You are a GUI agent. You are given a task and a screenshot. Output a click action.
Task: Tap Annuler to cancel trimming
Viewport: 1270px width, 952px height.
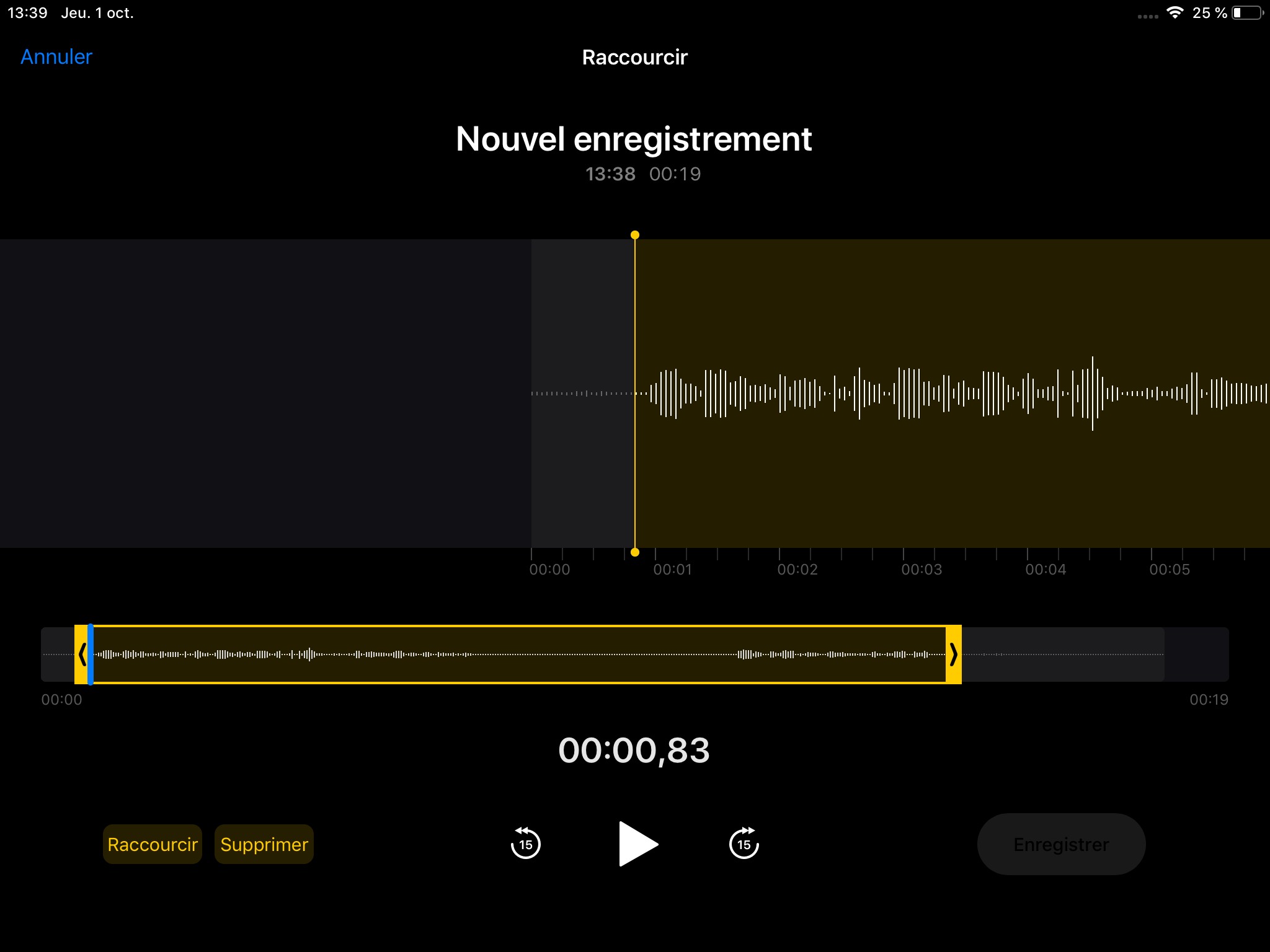coord(56,57)
